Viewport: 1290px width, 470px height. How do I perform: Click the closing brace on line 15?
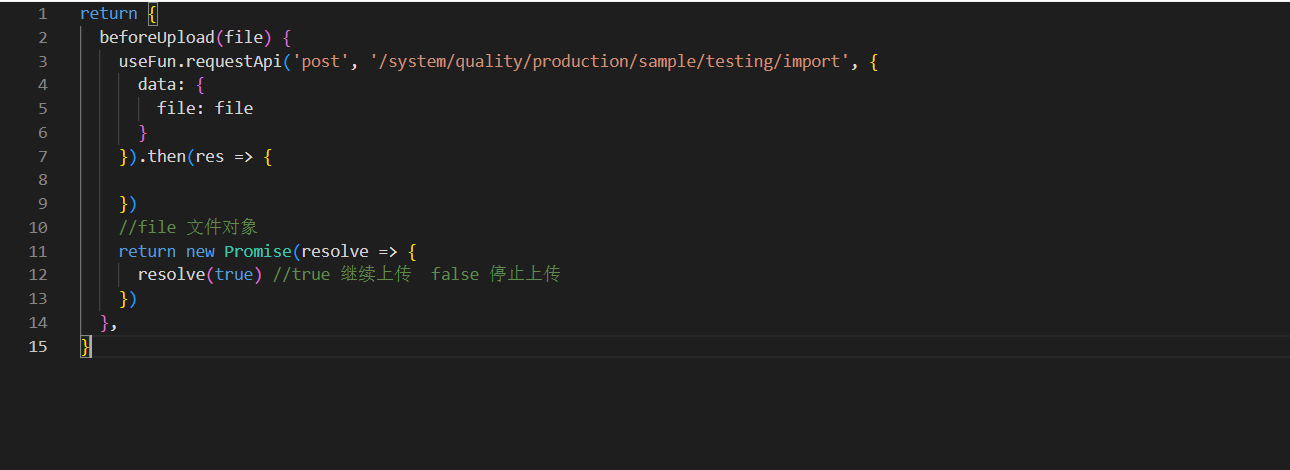click(x=86, y=346)
